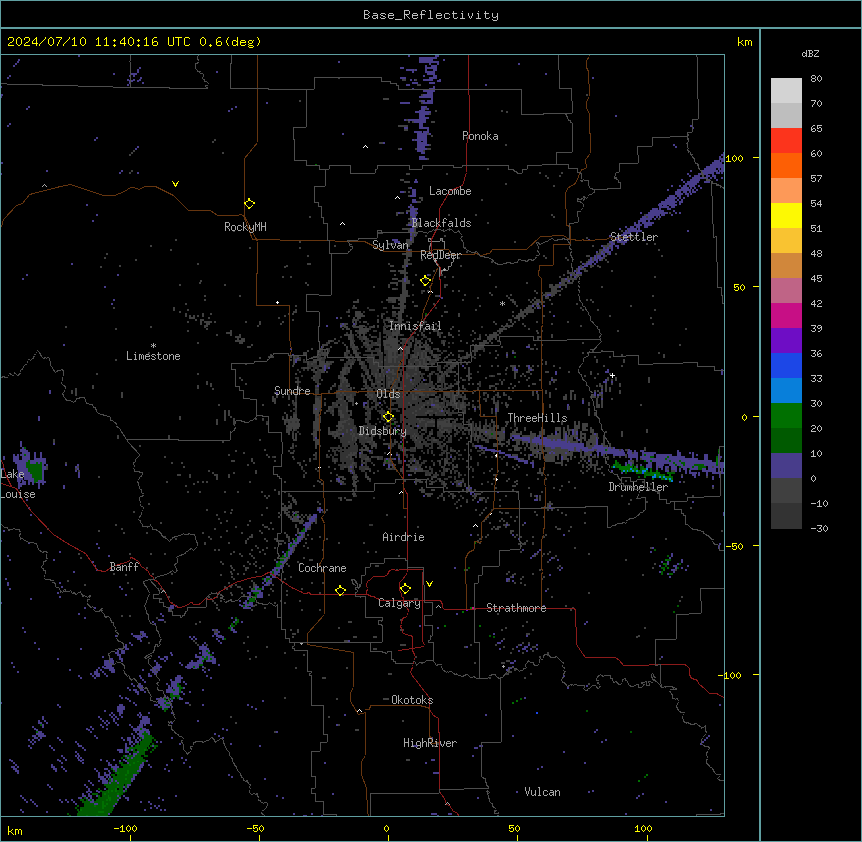Pick the slate purple swatch between 10 and 0

(786, 466)
